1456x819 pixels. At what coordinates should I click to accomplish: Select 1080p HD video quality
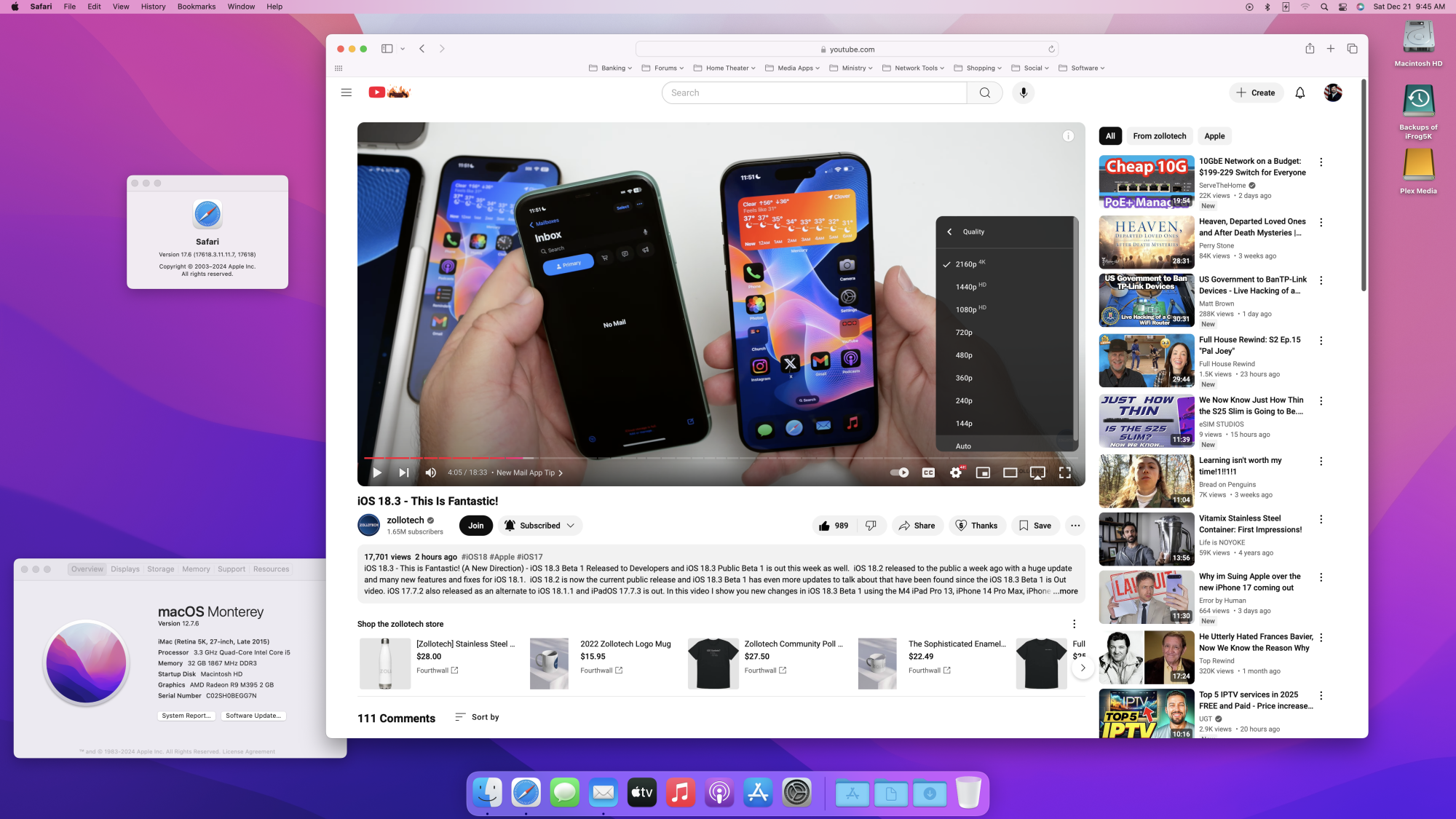click(x=966, y=309)
